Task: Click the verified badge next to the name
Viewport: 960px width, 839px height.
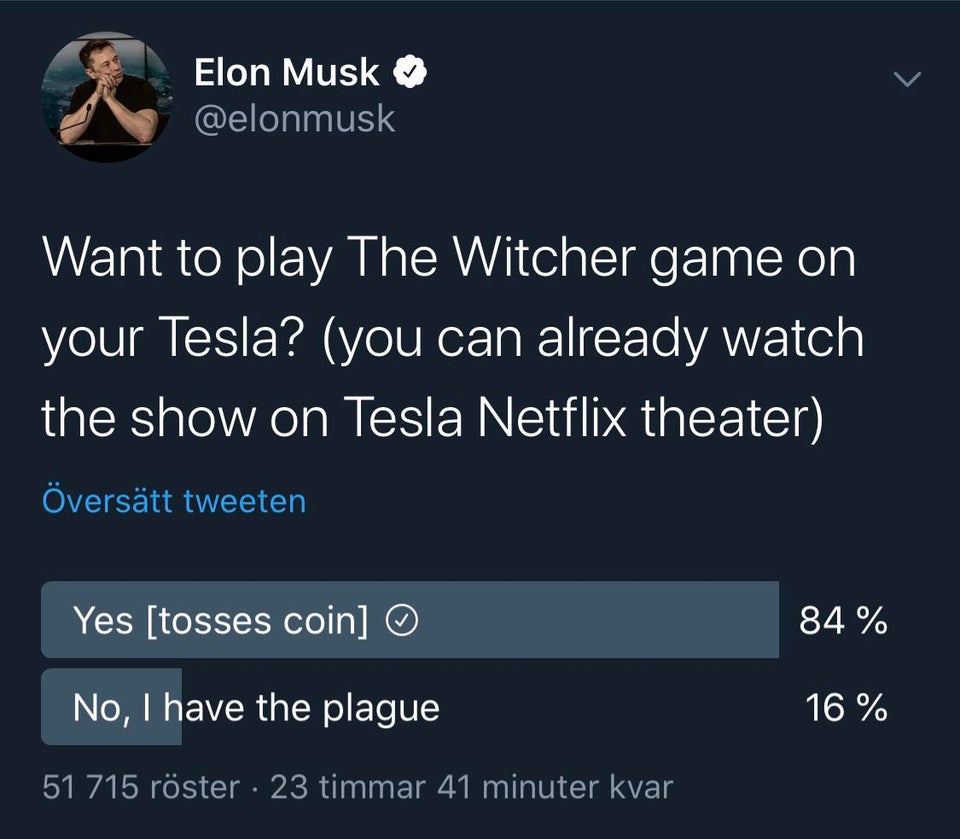Action: [x=411, y=72]
